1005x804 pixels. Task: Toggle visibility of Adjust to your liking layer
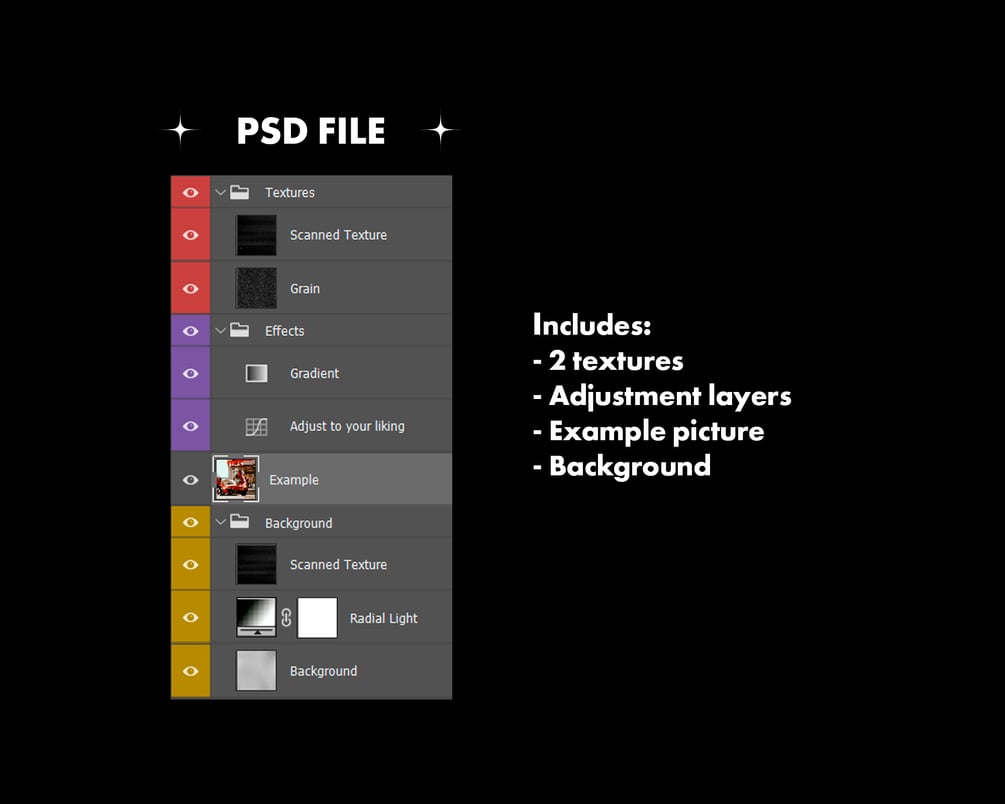[190, 426]
